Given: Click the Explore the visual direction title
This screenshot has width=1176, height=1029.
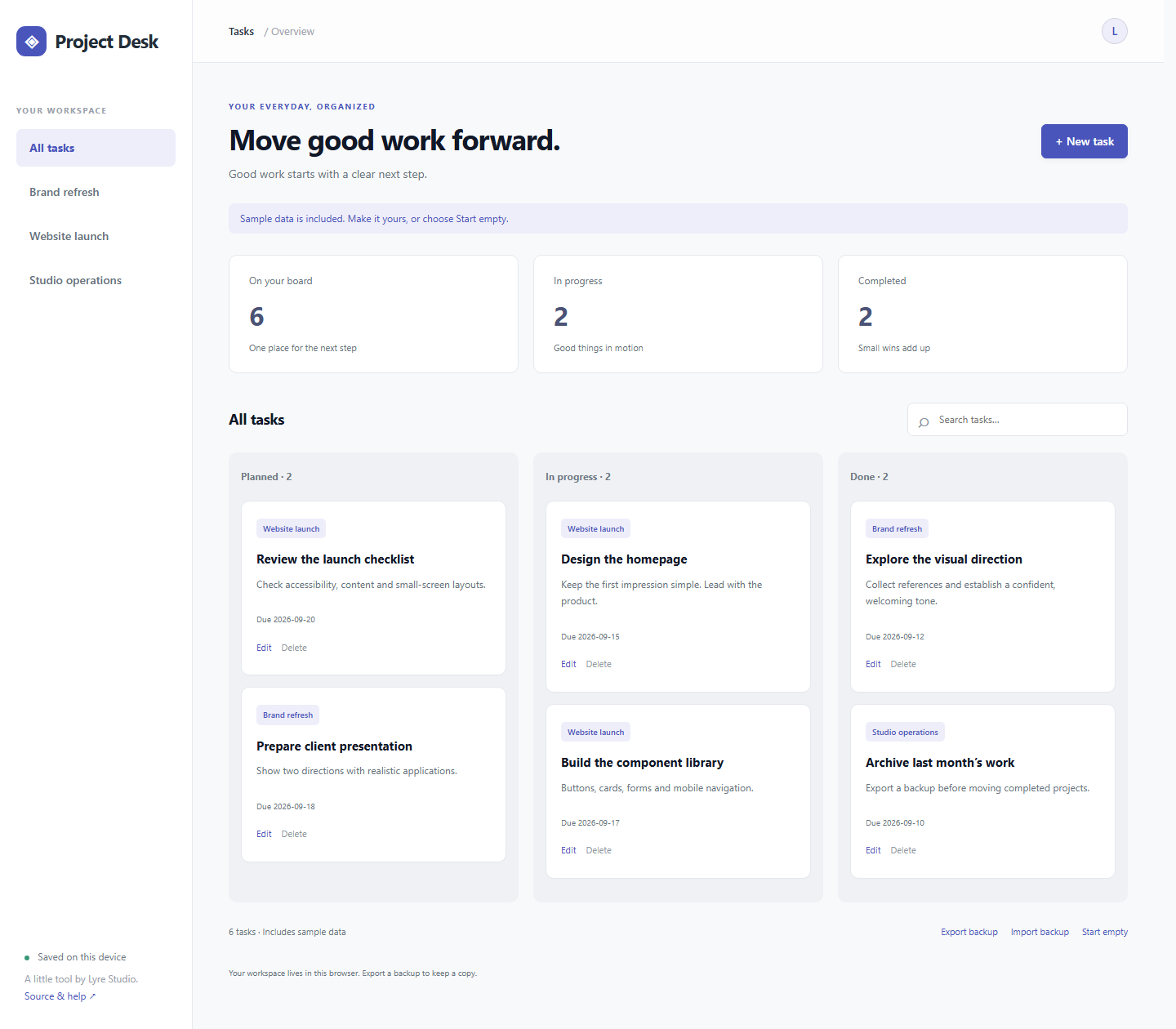Looking at the screenshot, I should tap(944, 559).
